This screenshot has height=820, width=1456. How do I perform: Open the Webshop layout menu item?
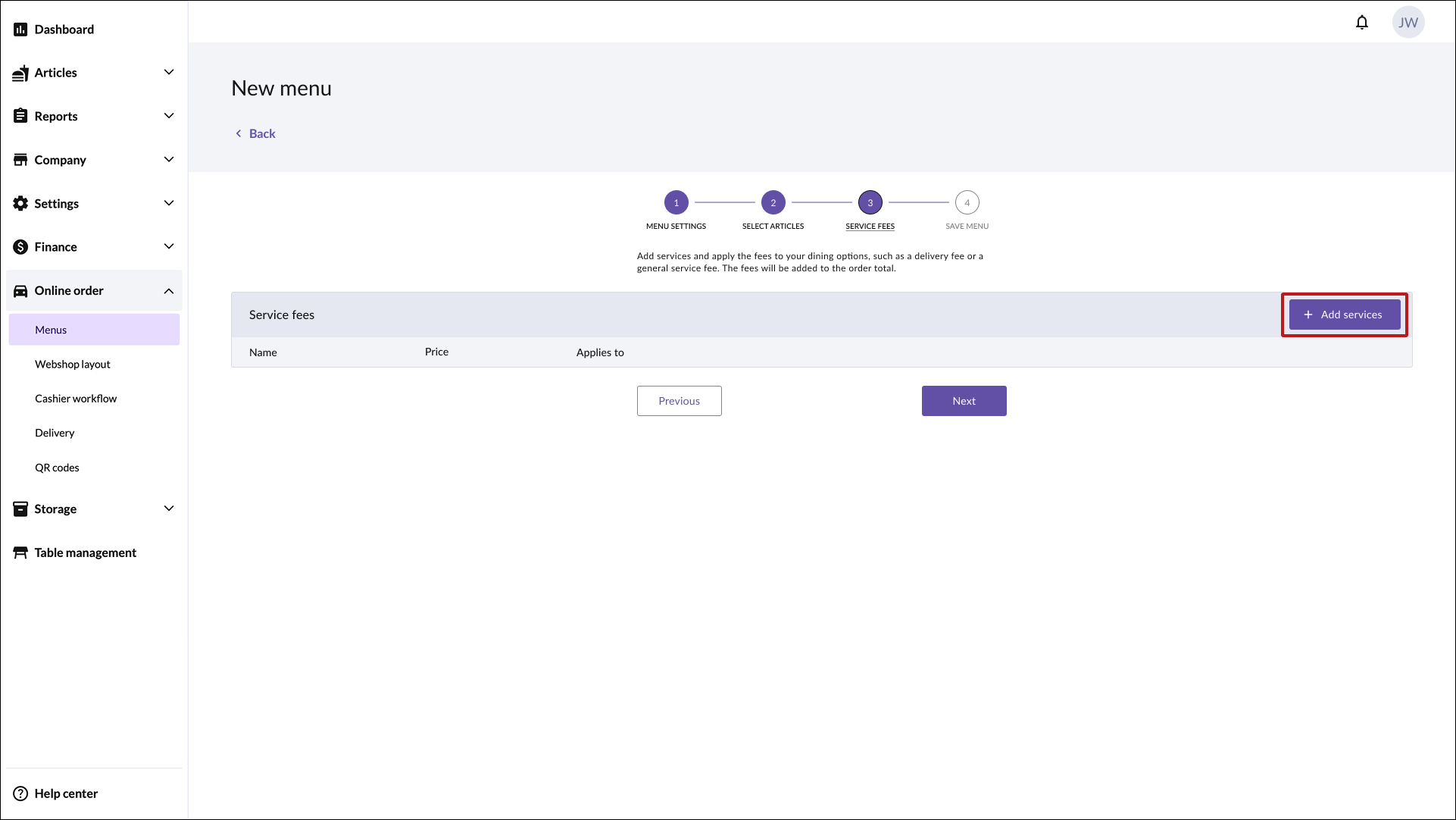73,365
